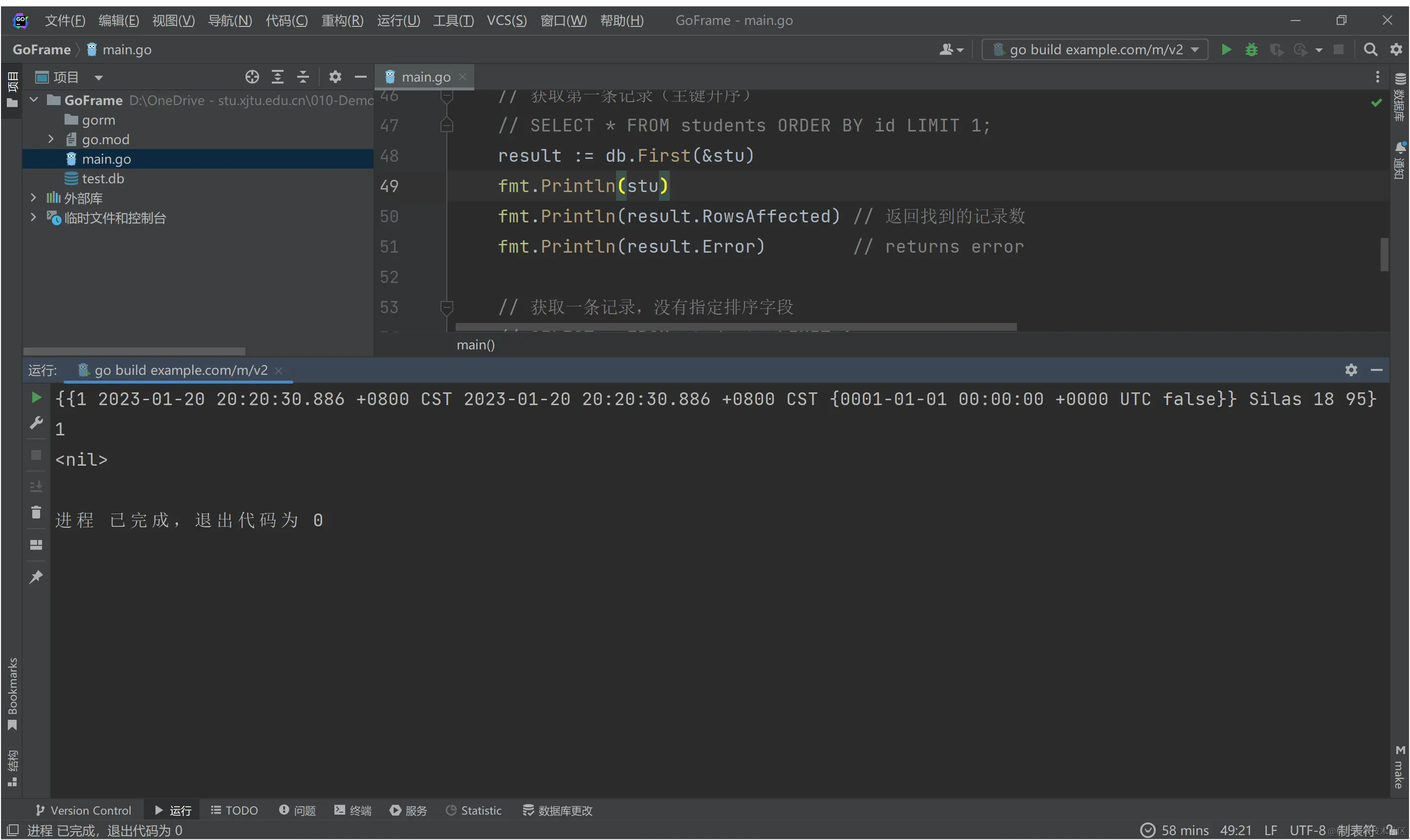Start debugging with the bug icon

1251,50
